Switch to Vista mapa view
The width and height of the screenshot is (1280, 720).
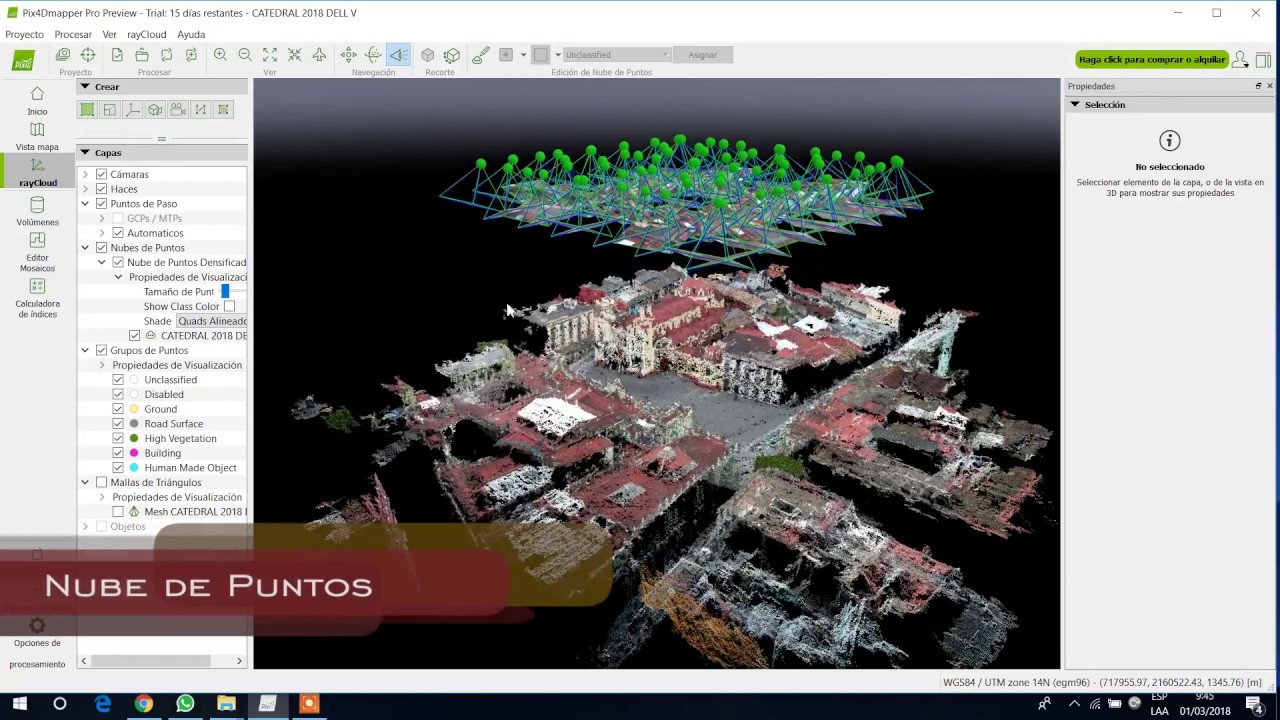pyautogui.click(x=37, y=137)
